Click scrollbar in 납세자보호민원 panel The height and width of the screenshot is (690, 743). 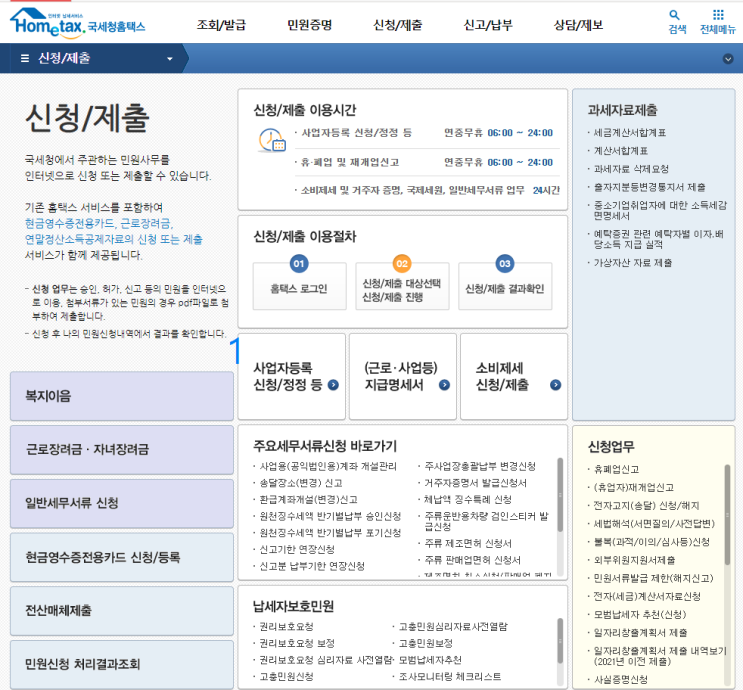(x=560, y=641)
